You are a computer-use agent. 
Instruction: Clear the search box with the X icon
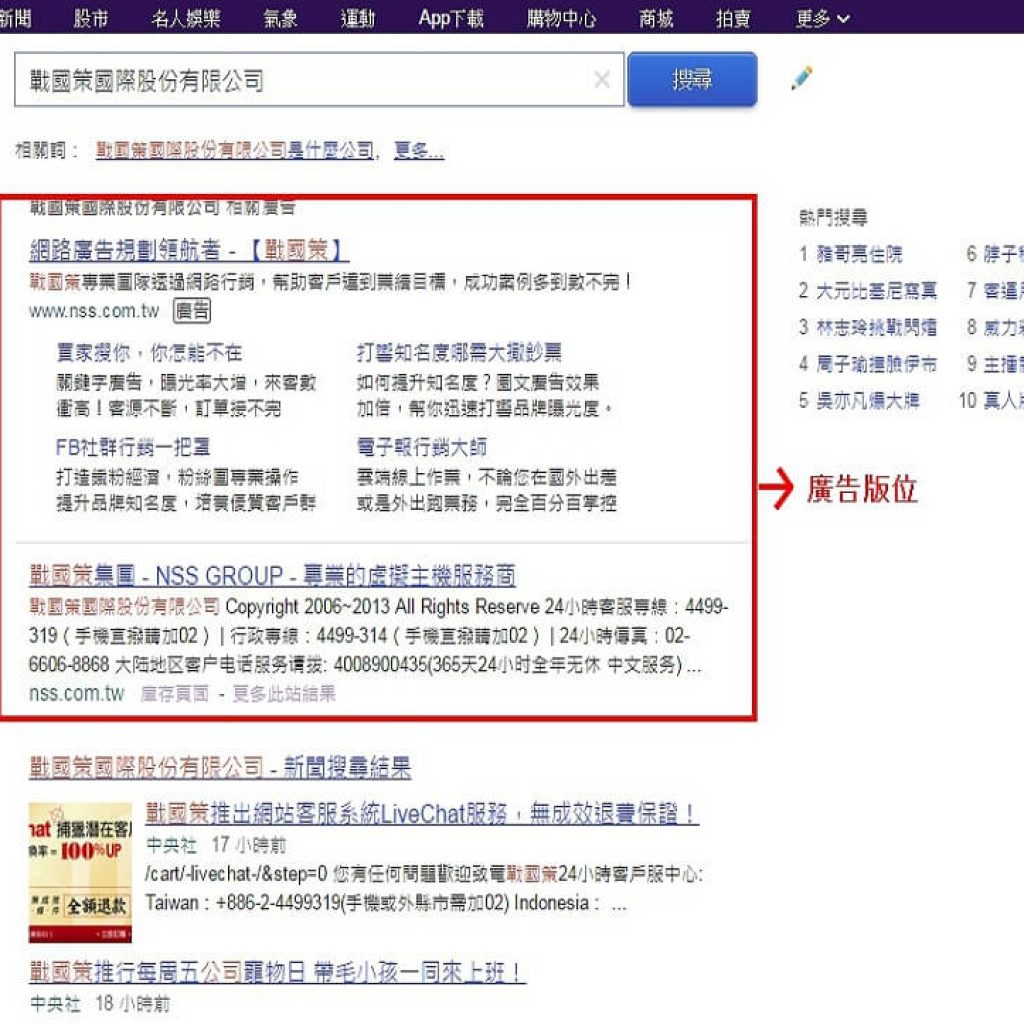pyautogui.click(x=601, y=80)
